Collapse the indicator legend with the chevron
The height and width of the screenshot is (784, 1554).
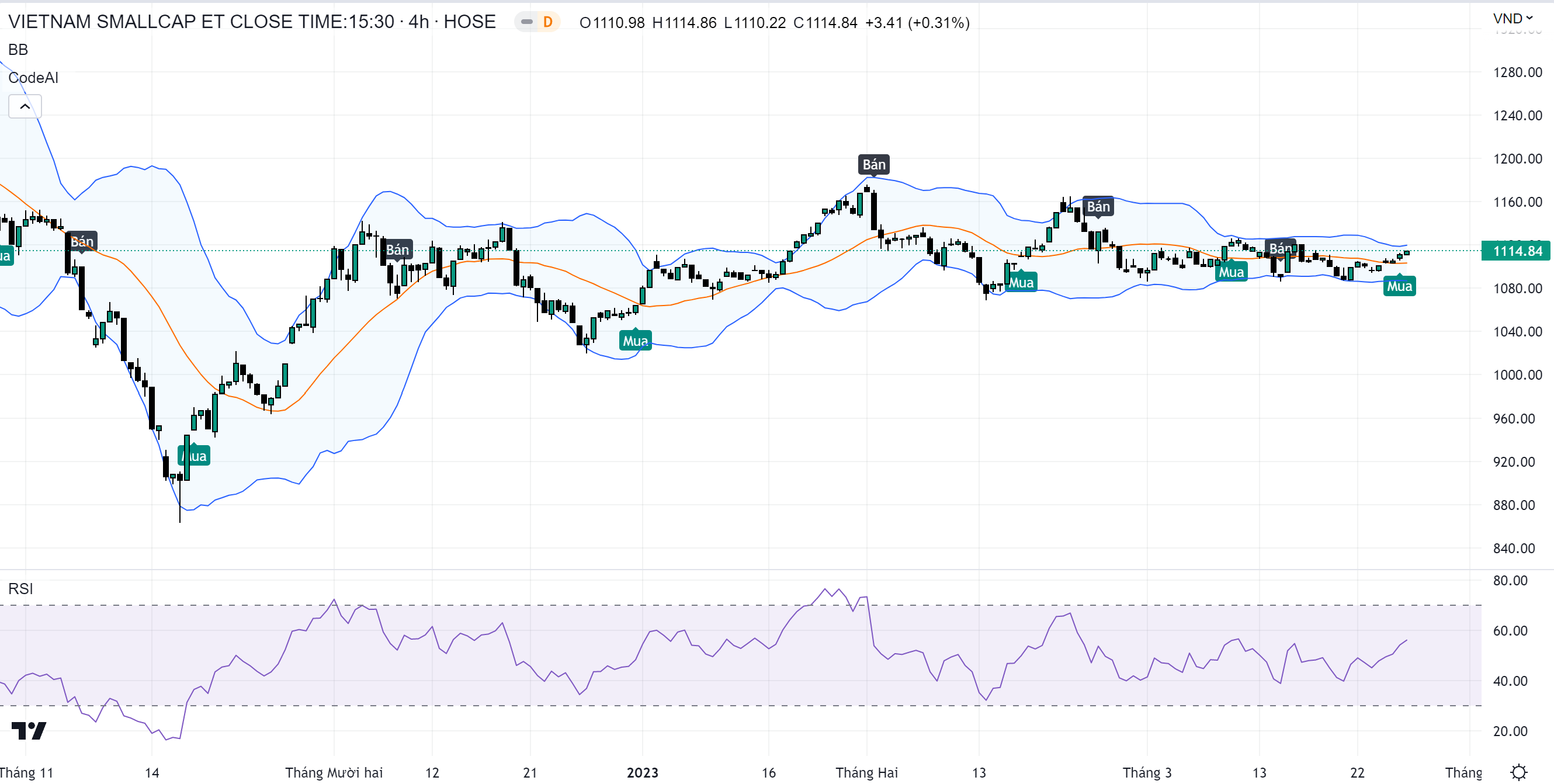pos(25,107)
